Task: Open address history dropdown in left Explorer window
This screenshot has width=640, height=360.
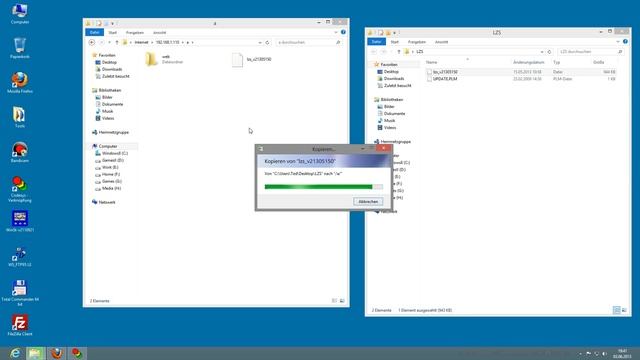Action: coord(260,42)
